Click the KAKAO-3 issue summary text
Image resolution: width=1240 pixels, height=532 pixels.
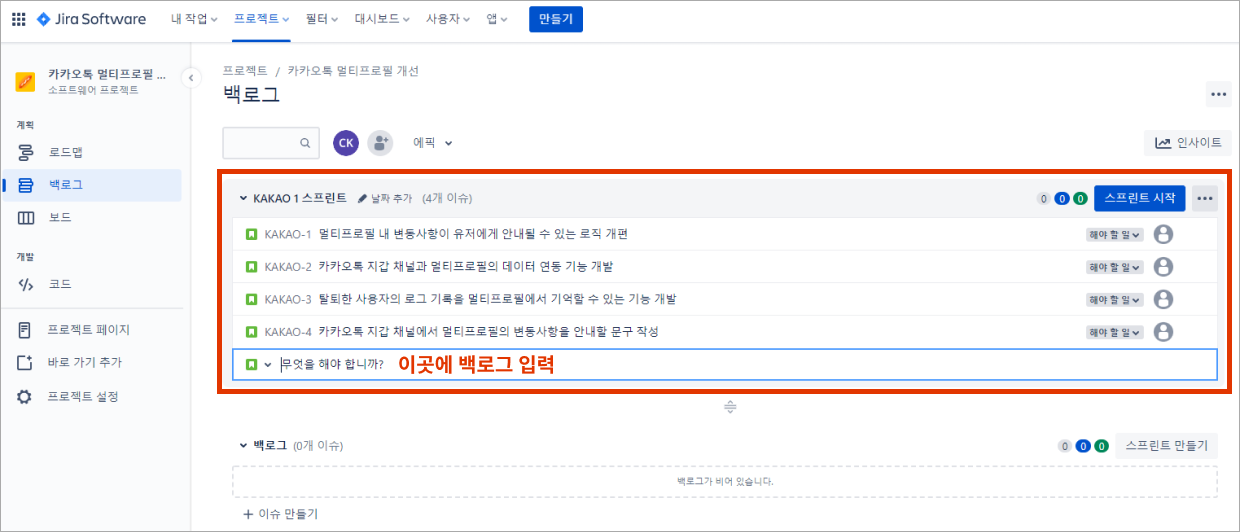click(497, 299)
